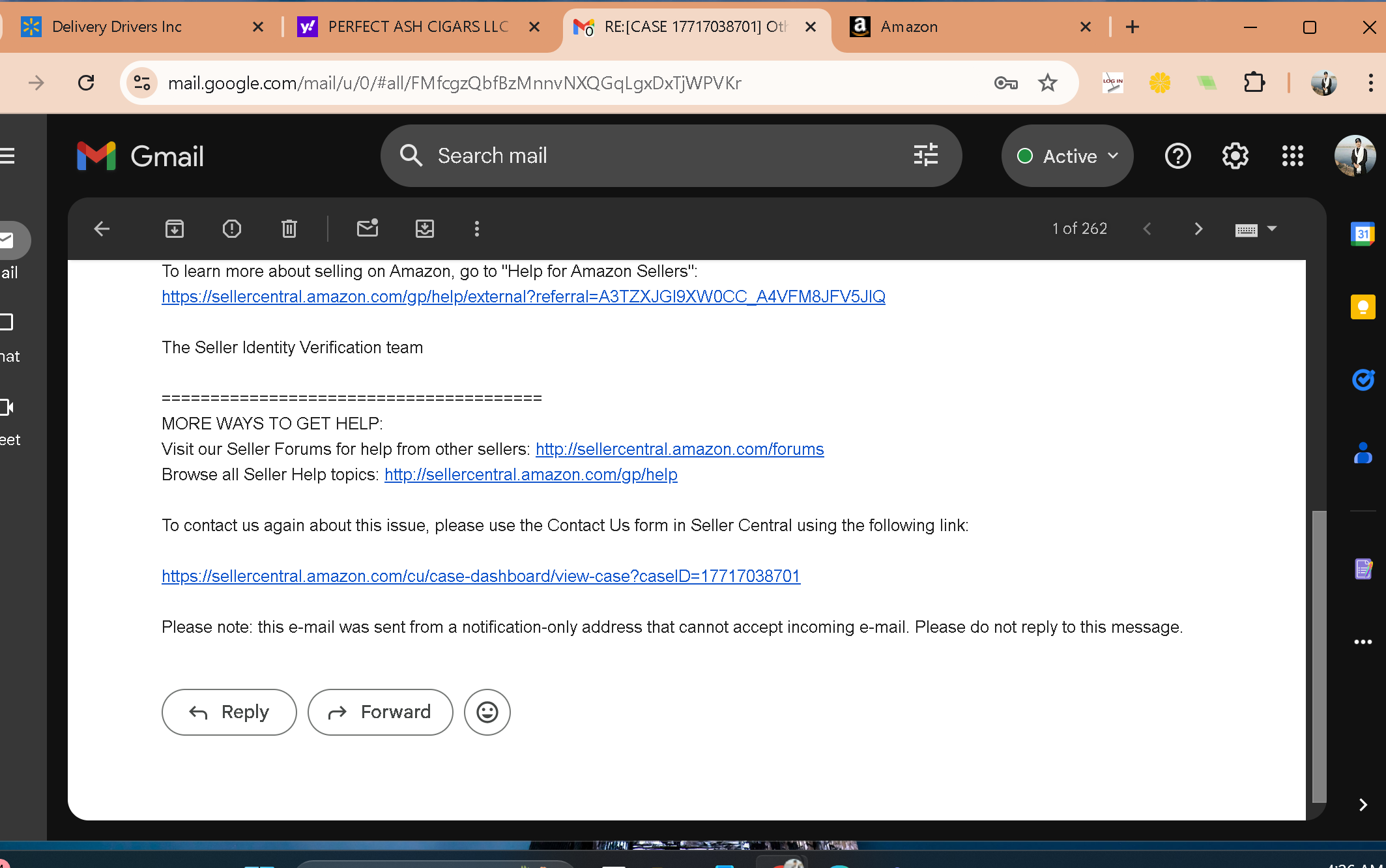Open saved passwords key icon
This screenshot has width=1386, height=868.
click(x=1006, y=83)
